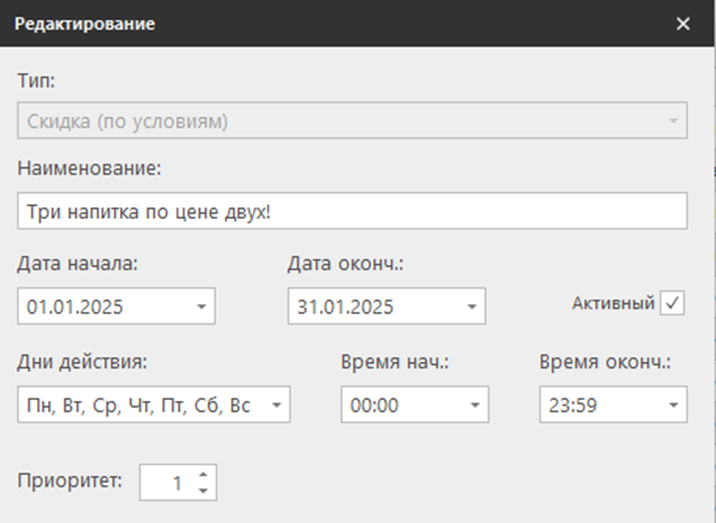This screenshot has width=716, height=523.
Task: Expand the Дата начала calendar dropdown arrow
Action: (x=202, y=307)
